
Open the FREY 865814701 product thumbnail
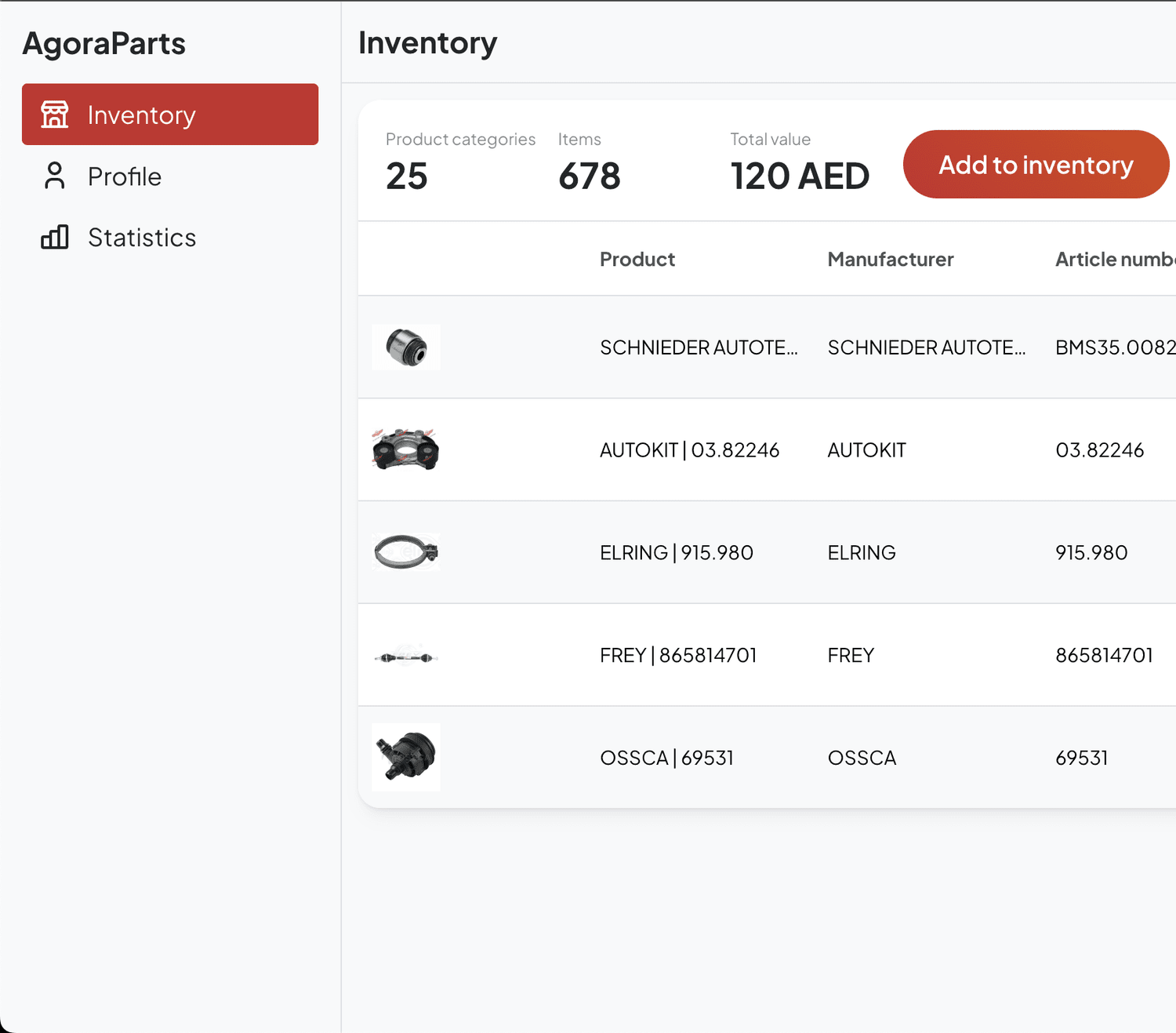(x=406, y=657)
